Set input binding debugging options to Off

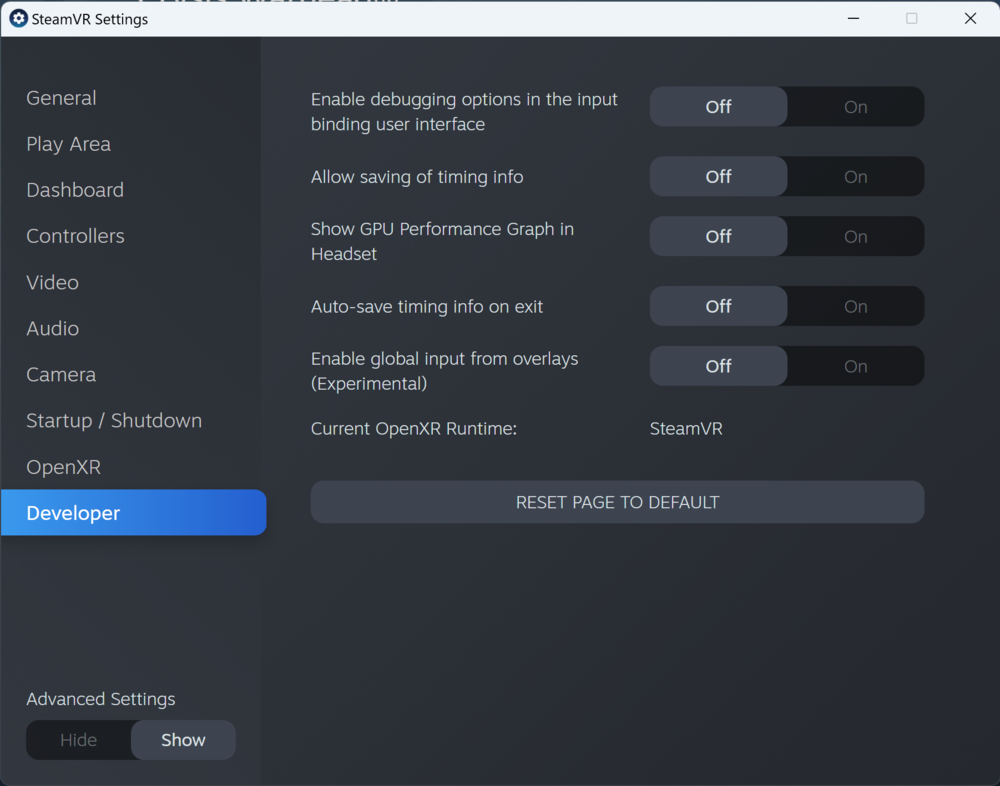718,107
